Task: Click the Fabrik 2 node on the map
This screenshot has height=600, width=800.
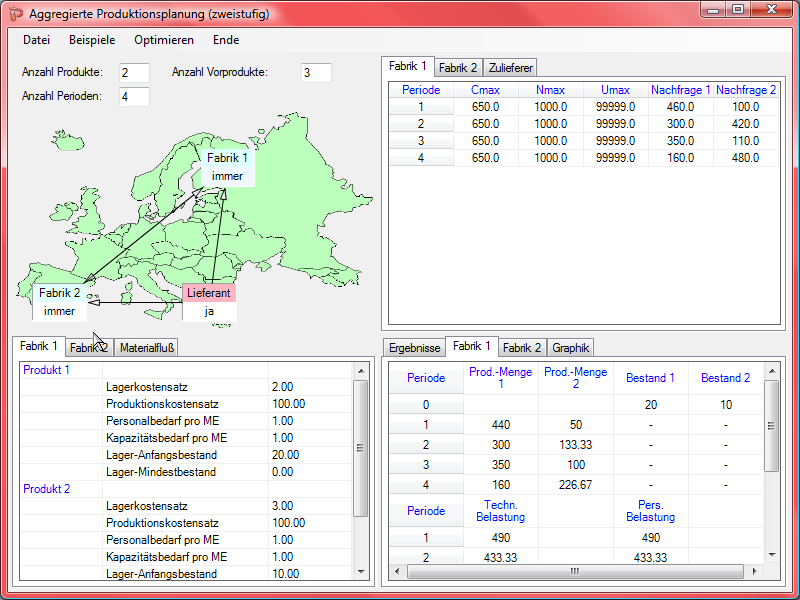Action: [59, 301]
